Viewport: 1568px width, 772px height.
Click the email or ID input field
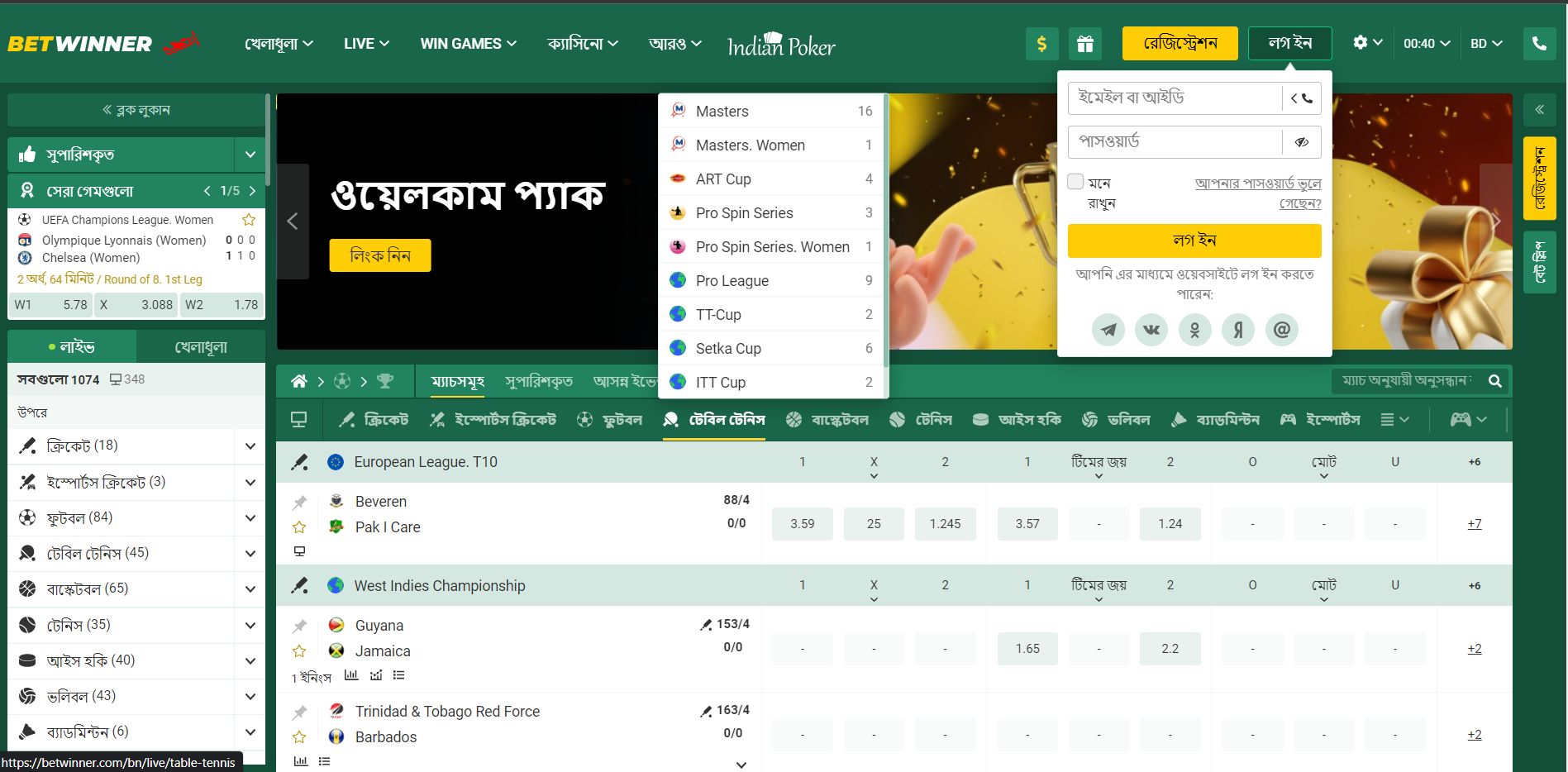pyautogui.click(x=1175, y=98)
